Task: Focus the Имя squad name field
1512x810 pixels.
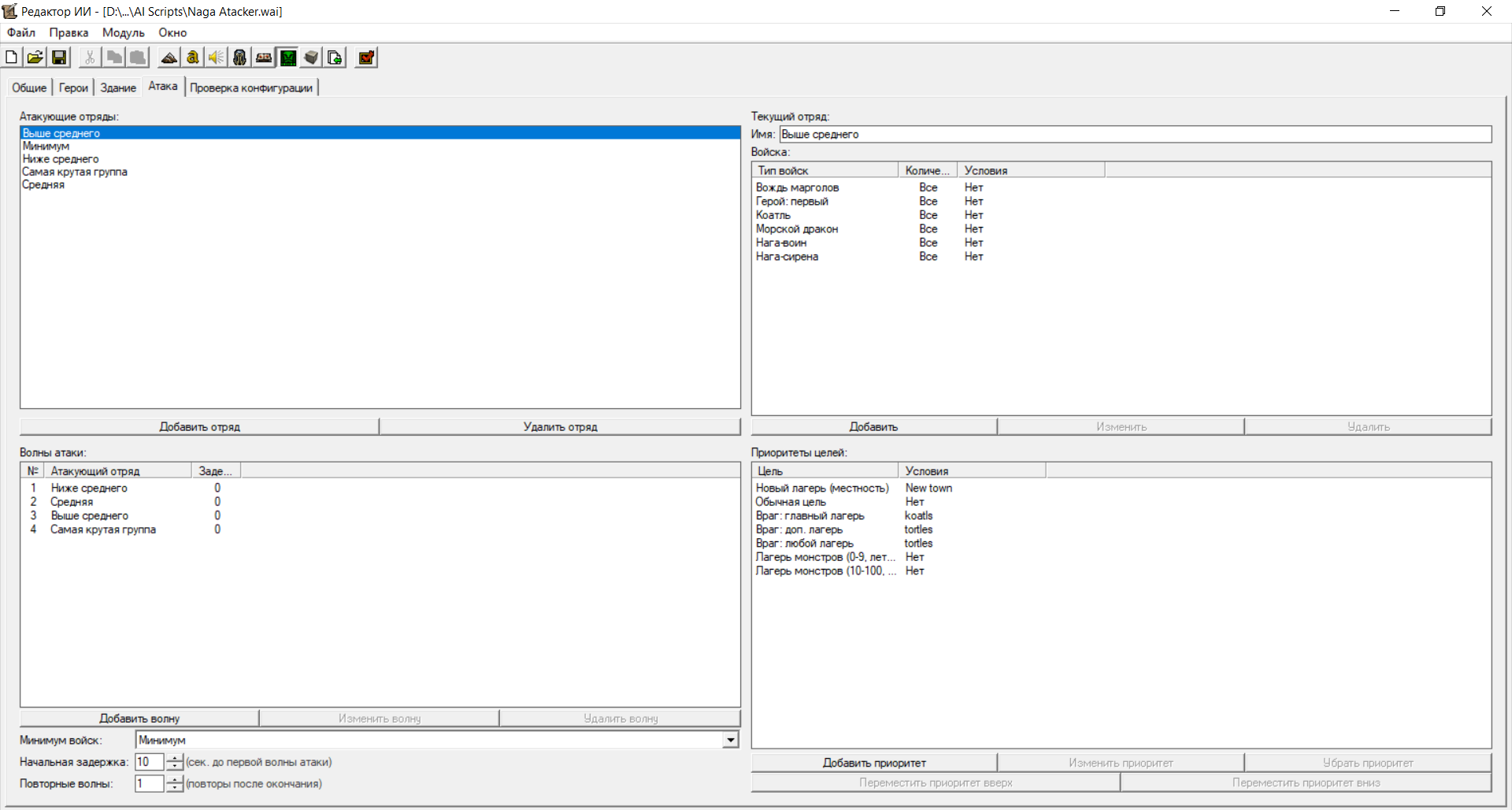Action: 1135,134
